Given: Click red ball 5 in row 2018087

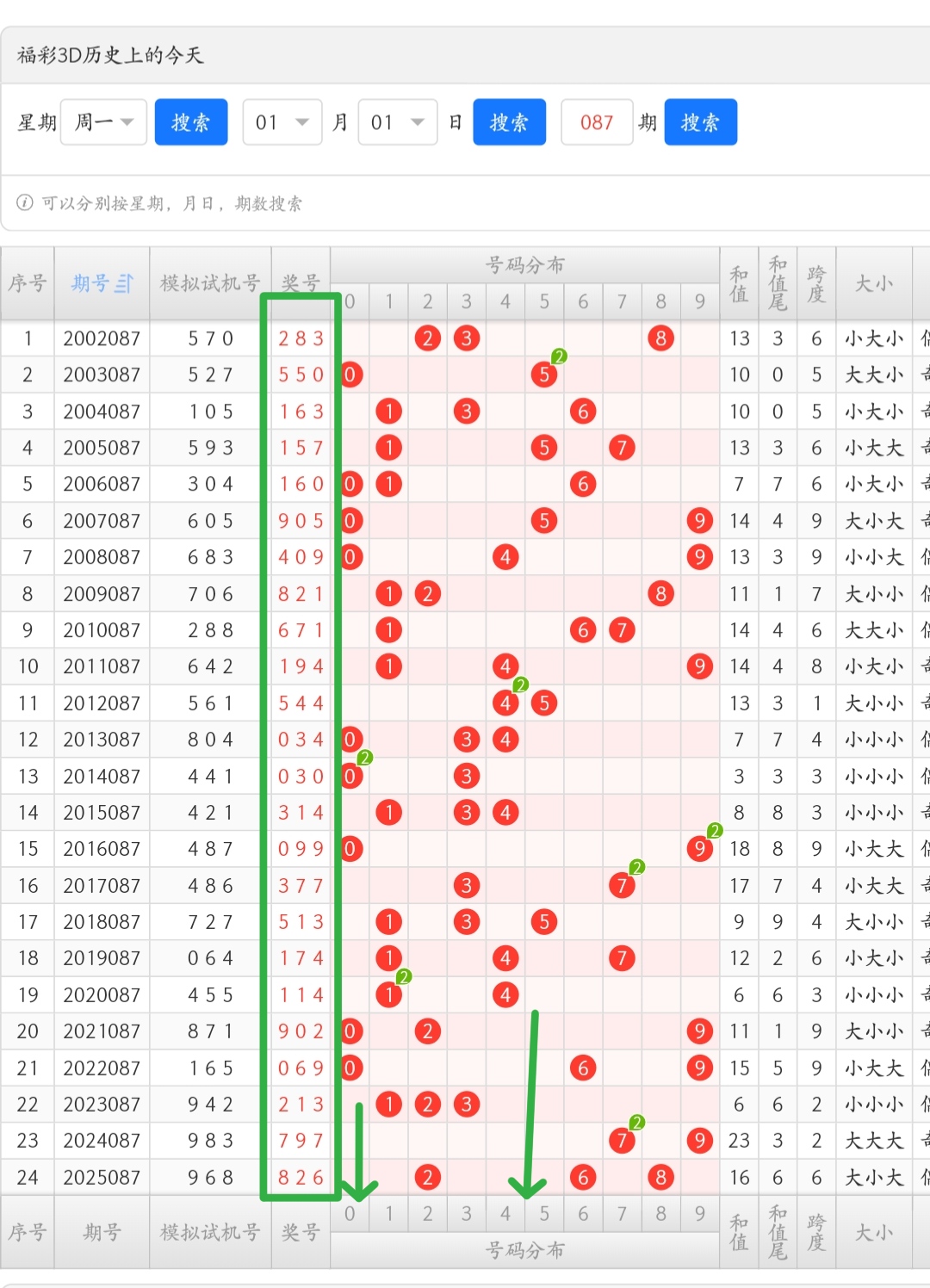Looking at the screenshot, I should click(544, 922).
